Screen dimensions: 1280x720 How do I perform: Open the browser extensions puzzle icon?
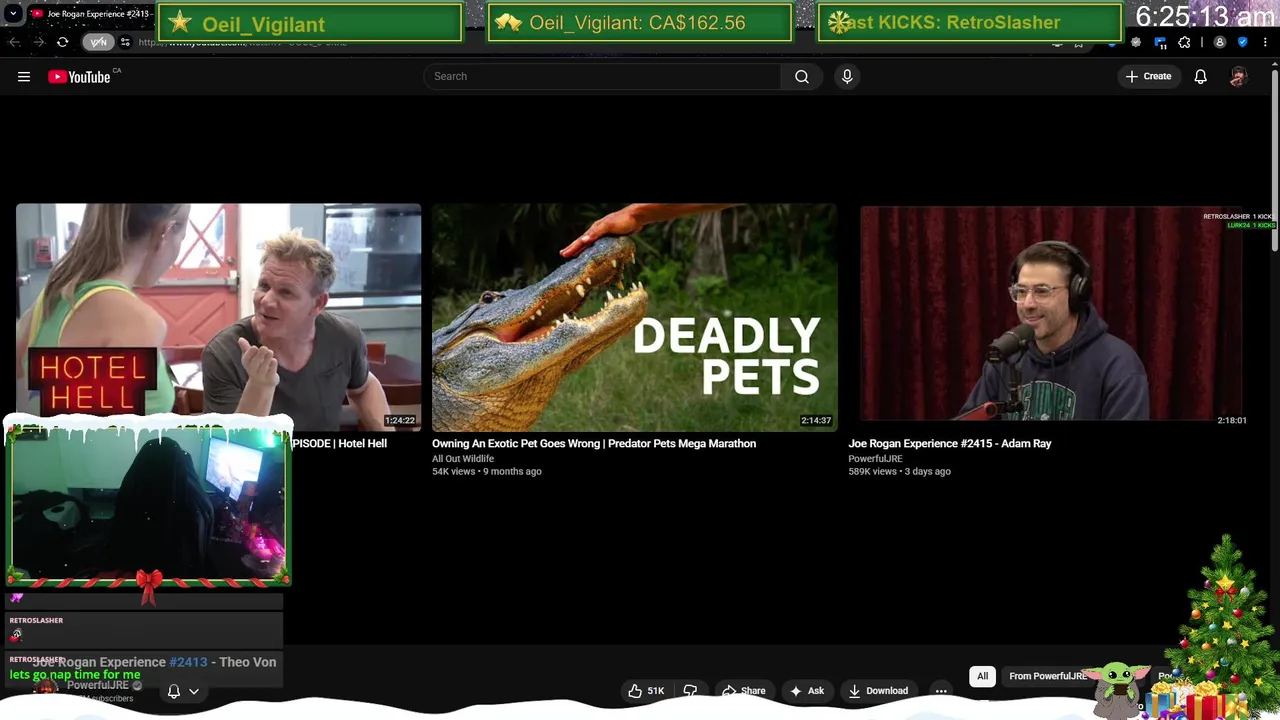pos(1184,42)
